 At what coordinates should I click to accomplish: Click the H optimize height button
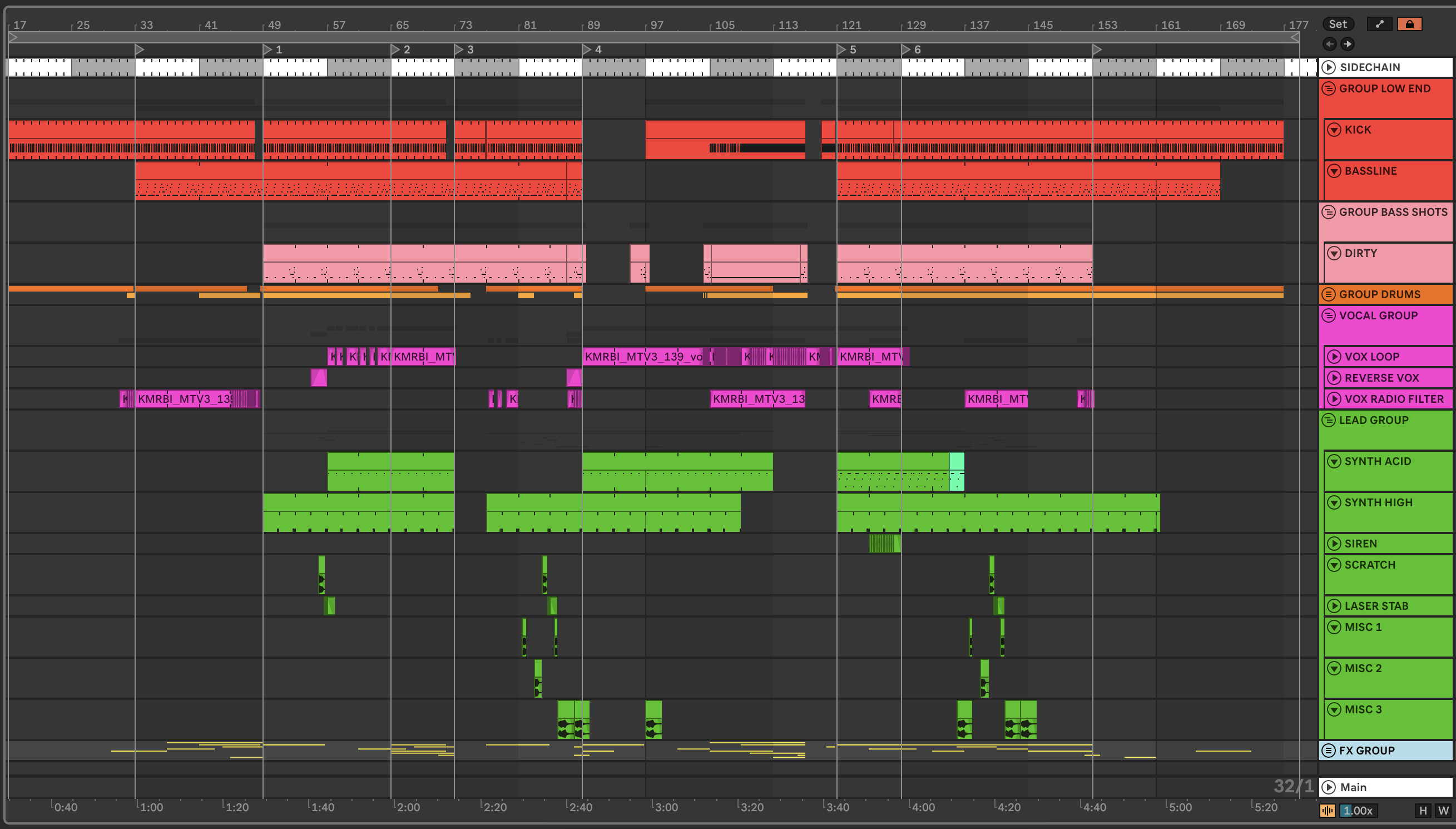coord(1423,810)
